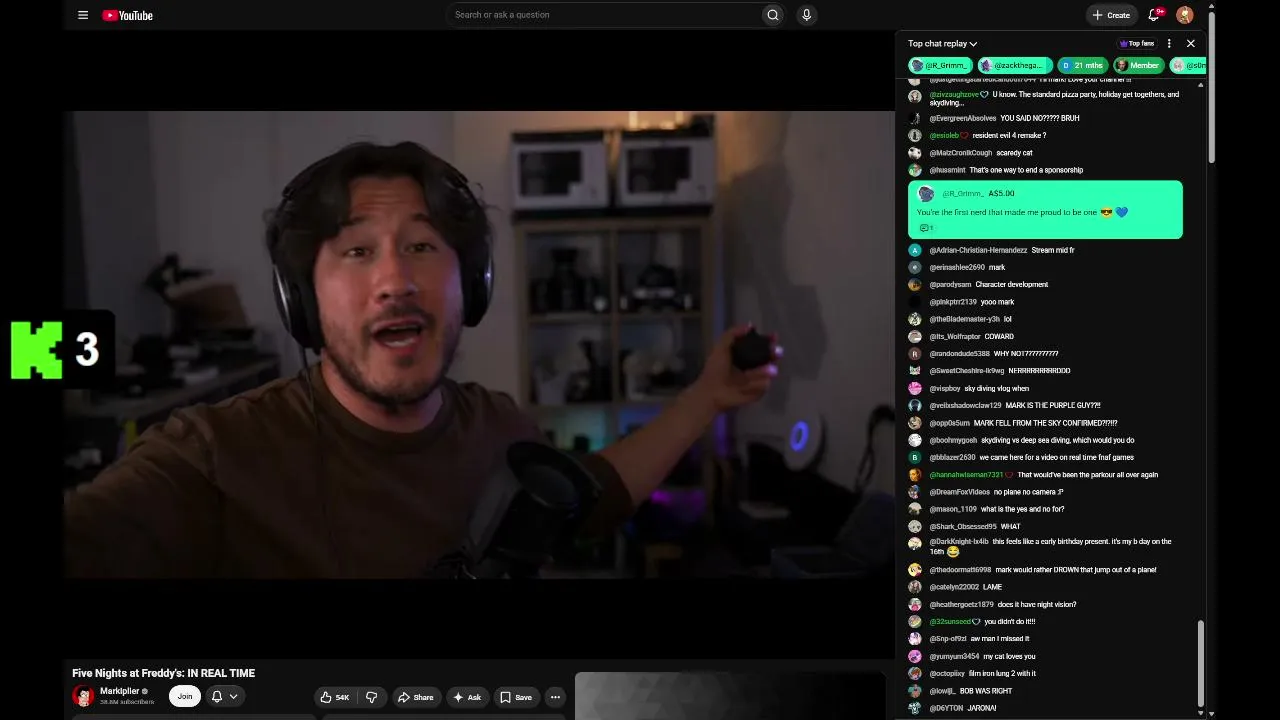This screenshot has height=720, width=1280.
Task: Click @esioleb chat author name
Action: [x=944, y=135]
